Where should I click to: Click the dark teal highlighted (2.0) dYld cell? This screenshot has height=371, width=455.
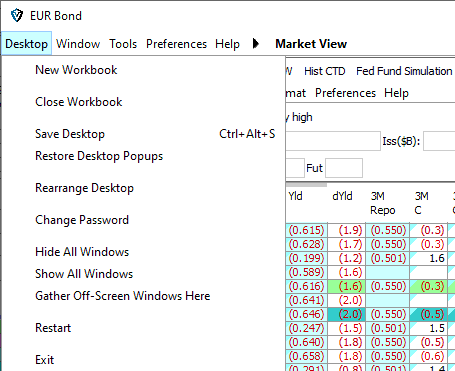347,314
